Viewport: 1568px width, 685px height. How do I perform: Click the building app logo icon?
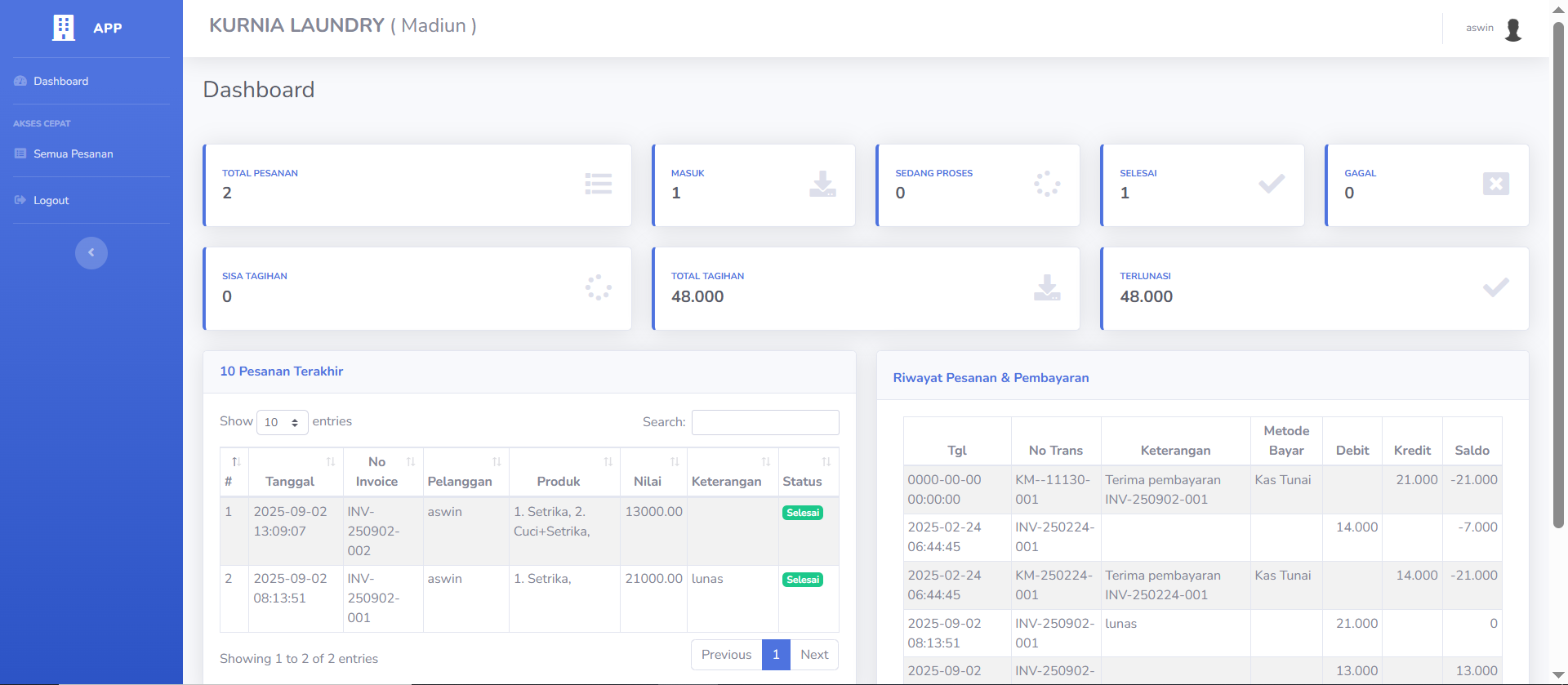click(64, 28)
